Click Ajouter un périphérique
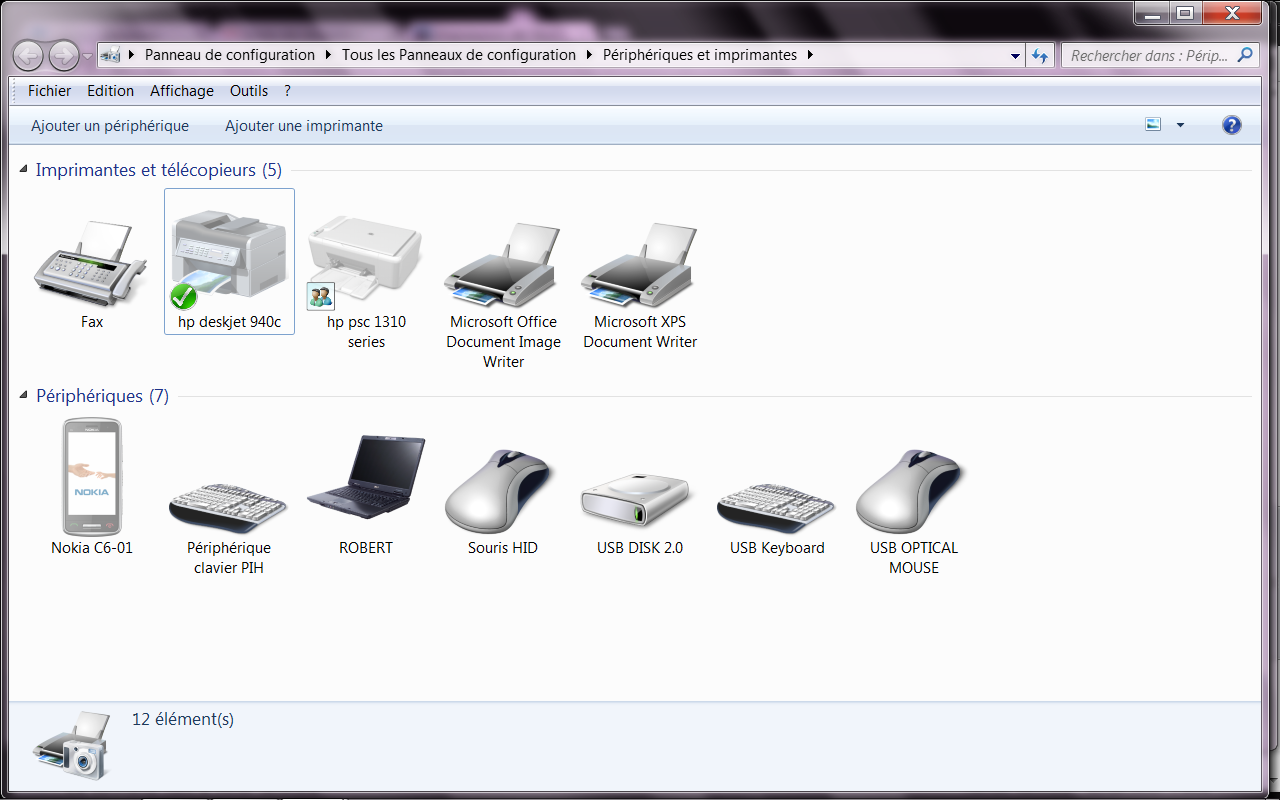Image resolution: width=1280 pixels, height=800 pixels. [110, 126]
